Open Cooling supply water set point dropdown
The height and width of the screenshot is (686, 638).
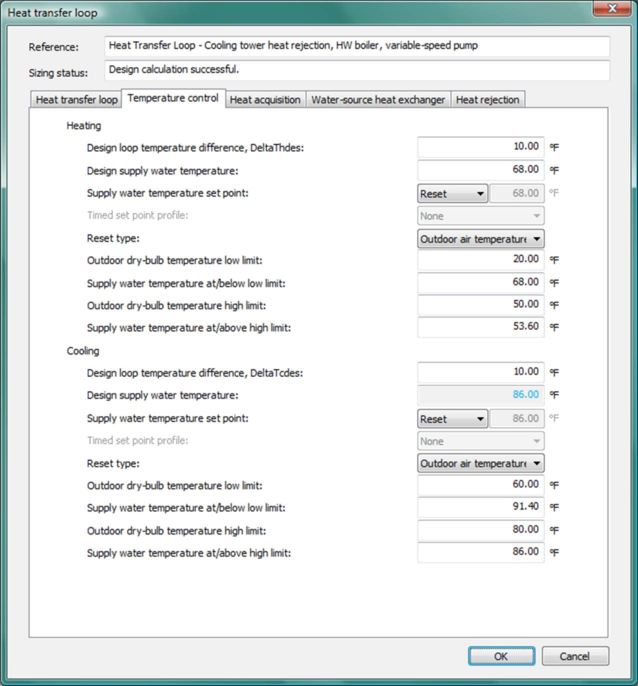(x=452, y=419)
